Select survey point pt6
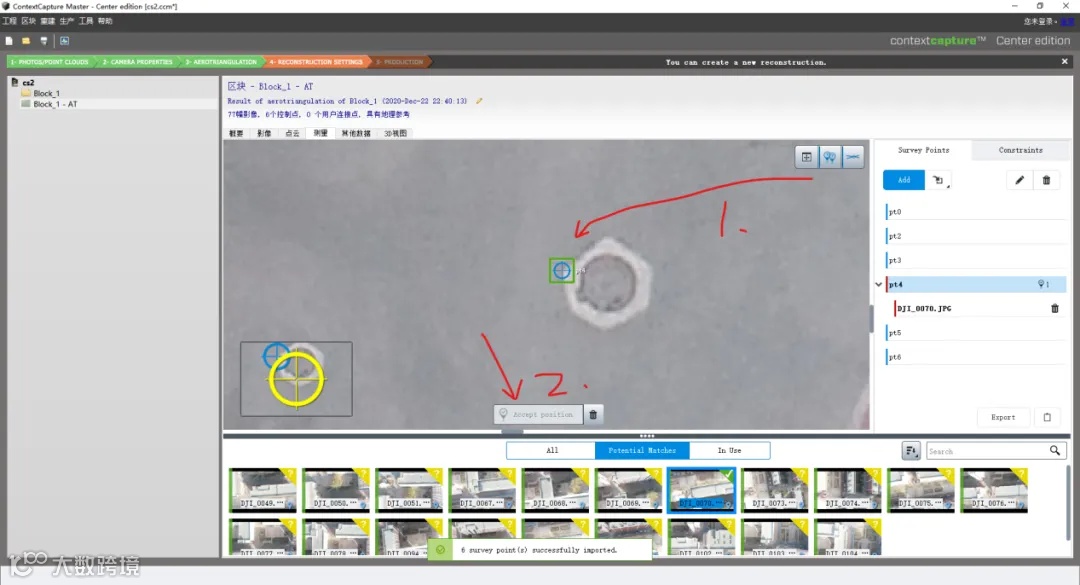Viewport: 1080px width, 585px height. [976, 357]
